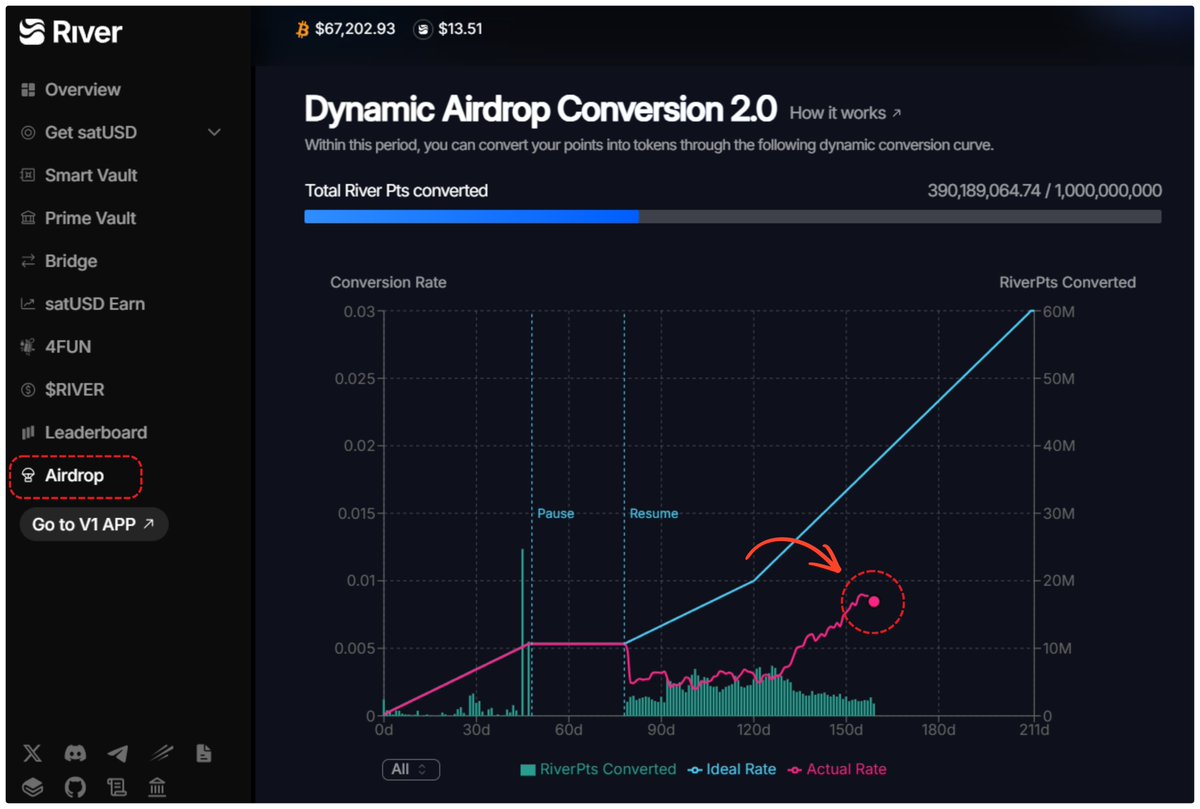
Task: Click the Airdrop parachute icon
Action: 28,476
